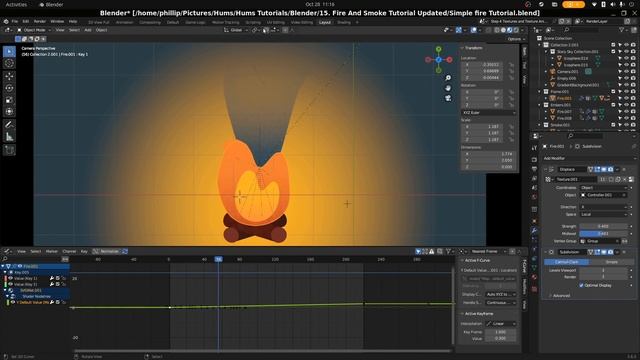Open the Tool properties tab icon
The image size is (640, 360).
coord(534,148)
